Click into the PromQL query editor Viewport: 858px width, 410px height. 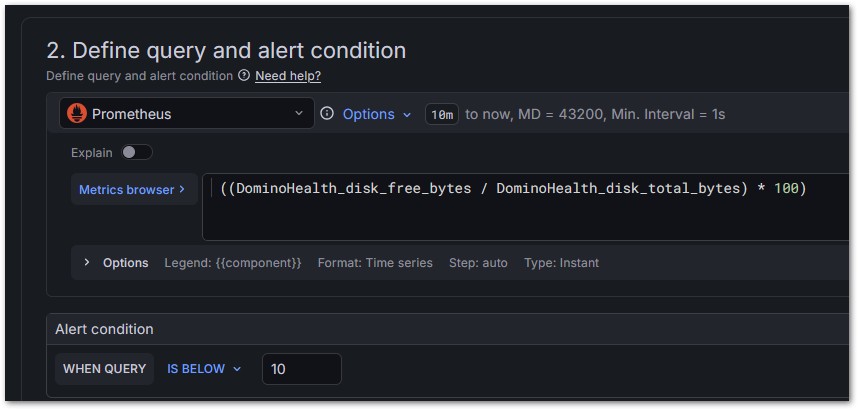tap(525, 207)
